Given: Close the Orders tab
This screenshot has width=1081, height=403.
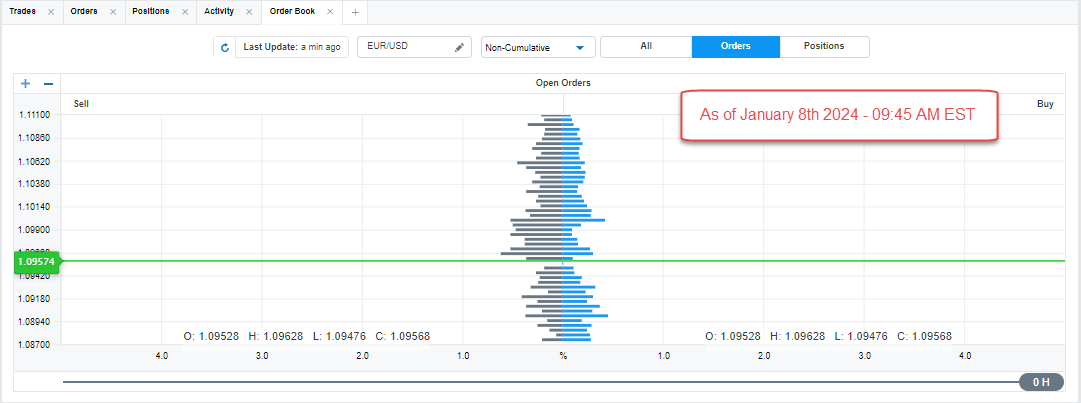Looking at the screenshot, I should tap(113, 12).
